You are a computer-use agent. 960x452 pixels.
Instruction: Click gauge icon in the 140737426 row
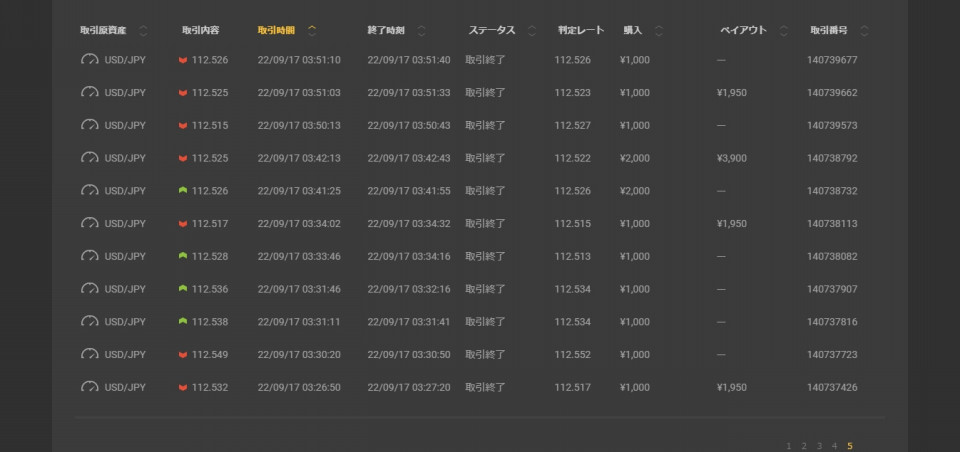click(x=89, y=386)
